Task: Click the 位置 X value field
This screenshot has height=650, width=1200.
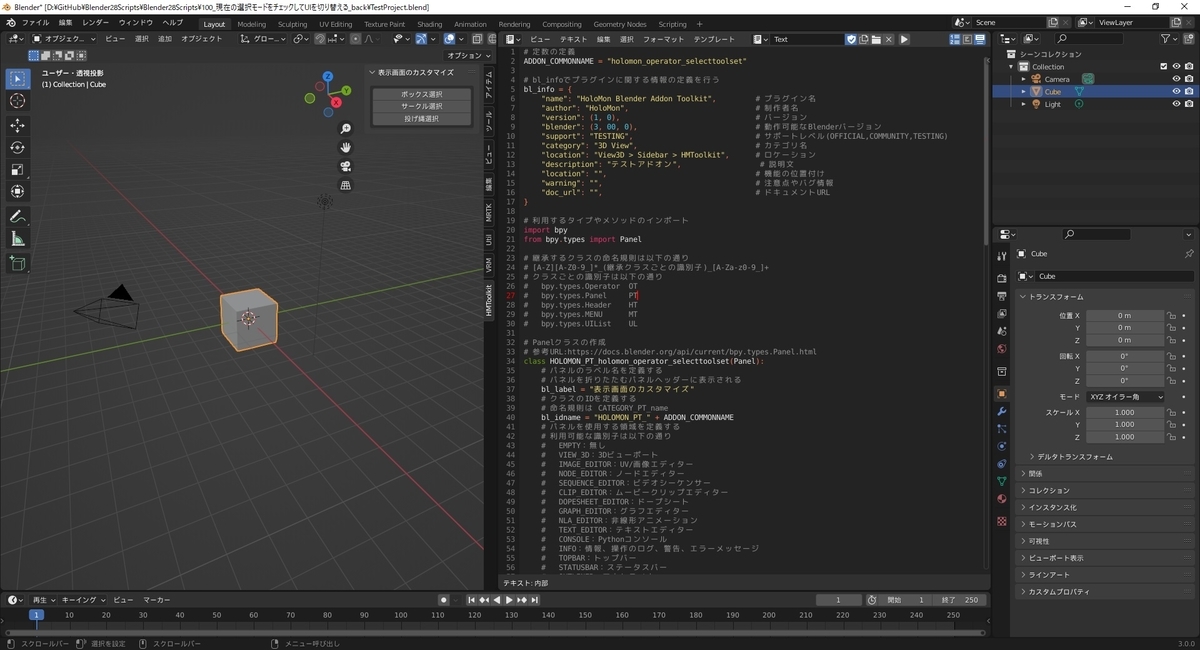Action: tap(1125, 315)
